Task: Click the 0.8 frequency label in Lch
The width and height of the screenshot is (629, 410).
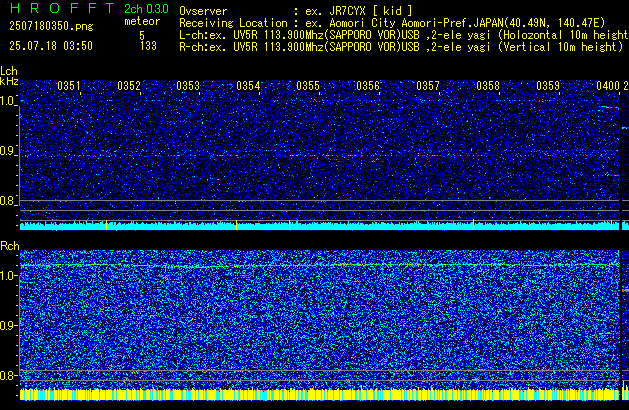Action: (8, 201)
